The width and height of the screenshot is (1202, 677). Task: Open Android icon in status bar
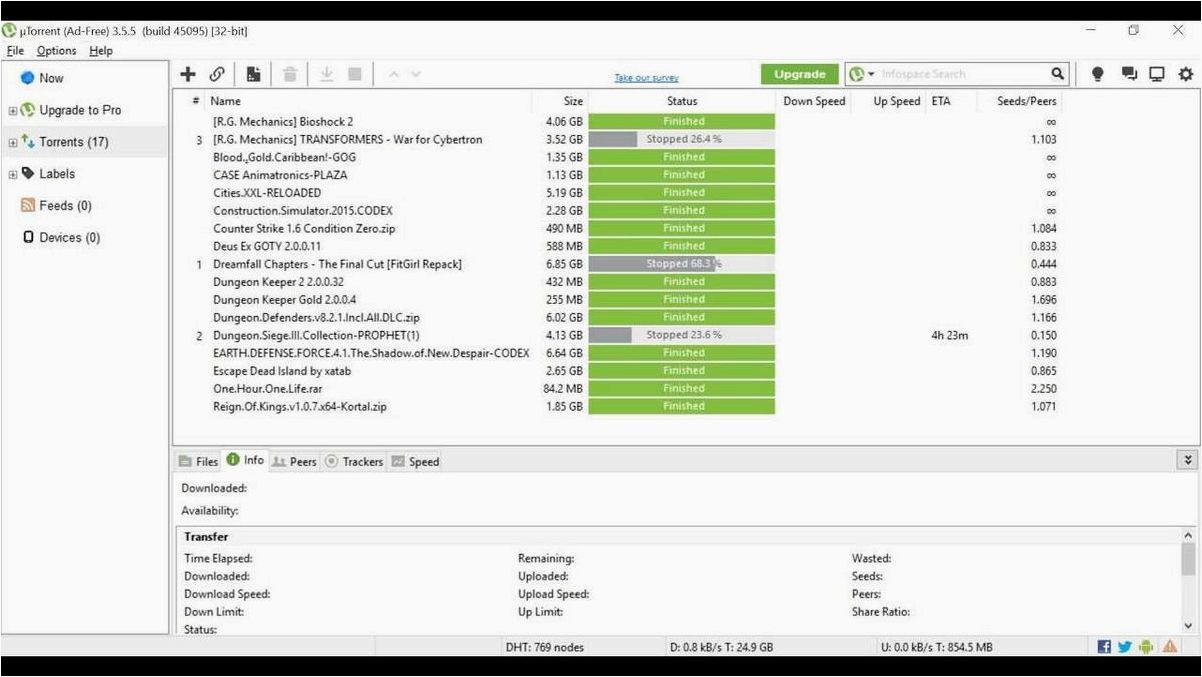[1146, 647]
